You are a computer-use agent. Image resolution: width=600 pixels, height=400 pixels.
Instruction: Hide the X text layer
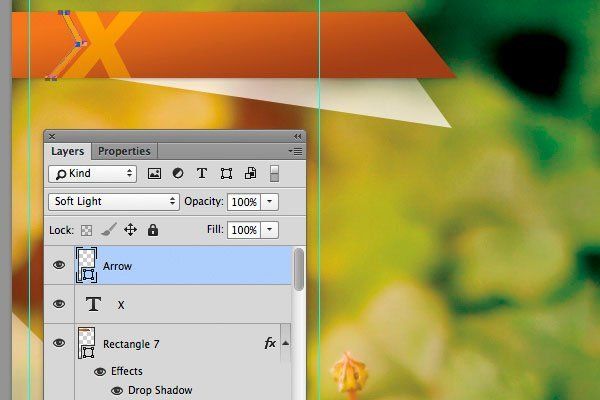(59, 304)
